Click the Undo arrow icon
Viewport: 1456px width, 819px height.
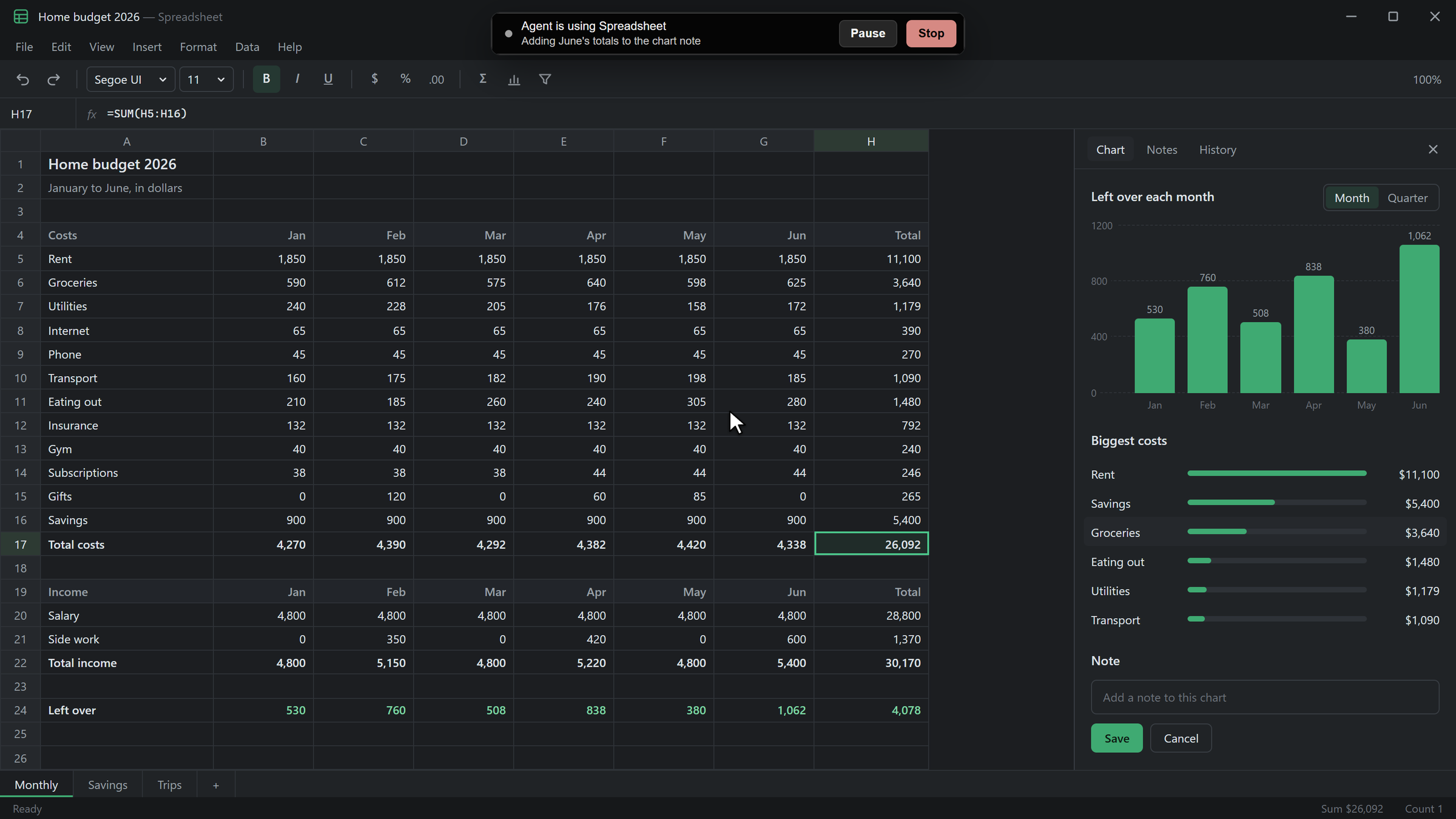[x=22, y=79]
